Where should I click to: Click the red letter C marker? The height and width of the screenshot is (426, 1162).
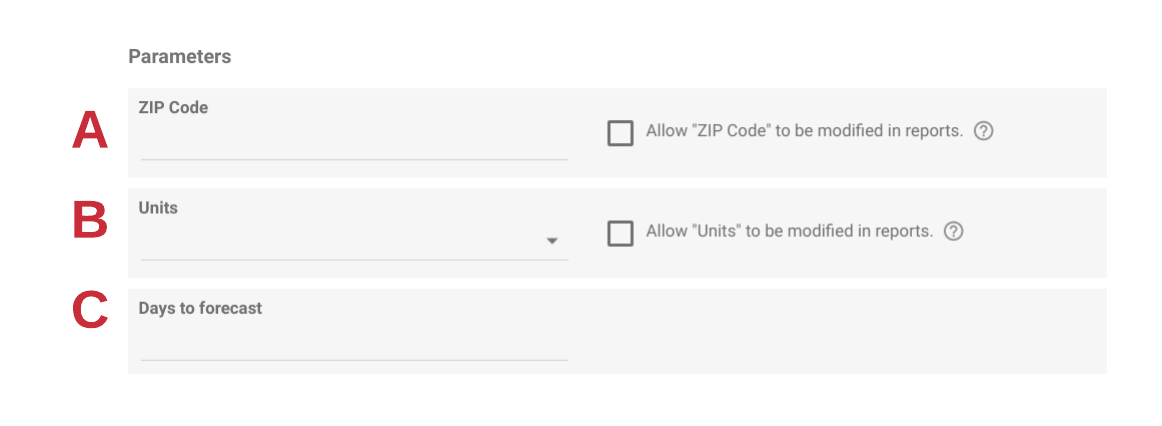[90, 310]
